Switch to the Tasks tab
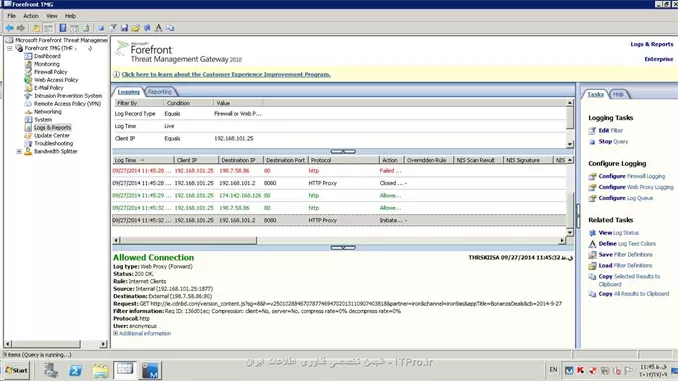 tap(595, 94)
